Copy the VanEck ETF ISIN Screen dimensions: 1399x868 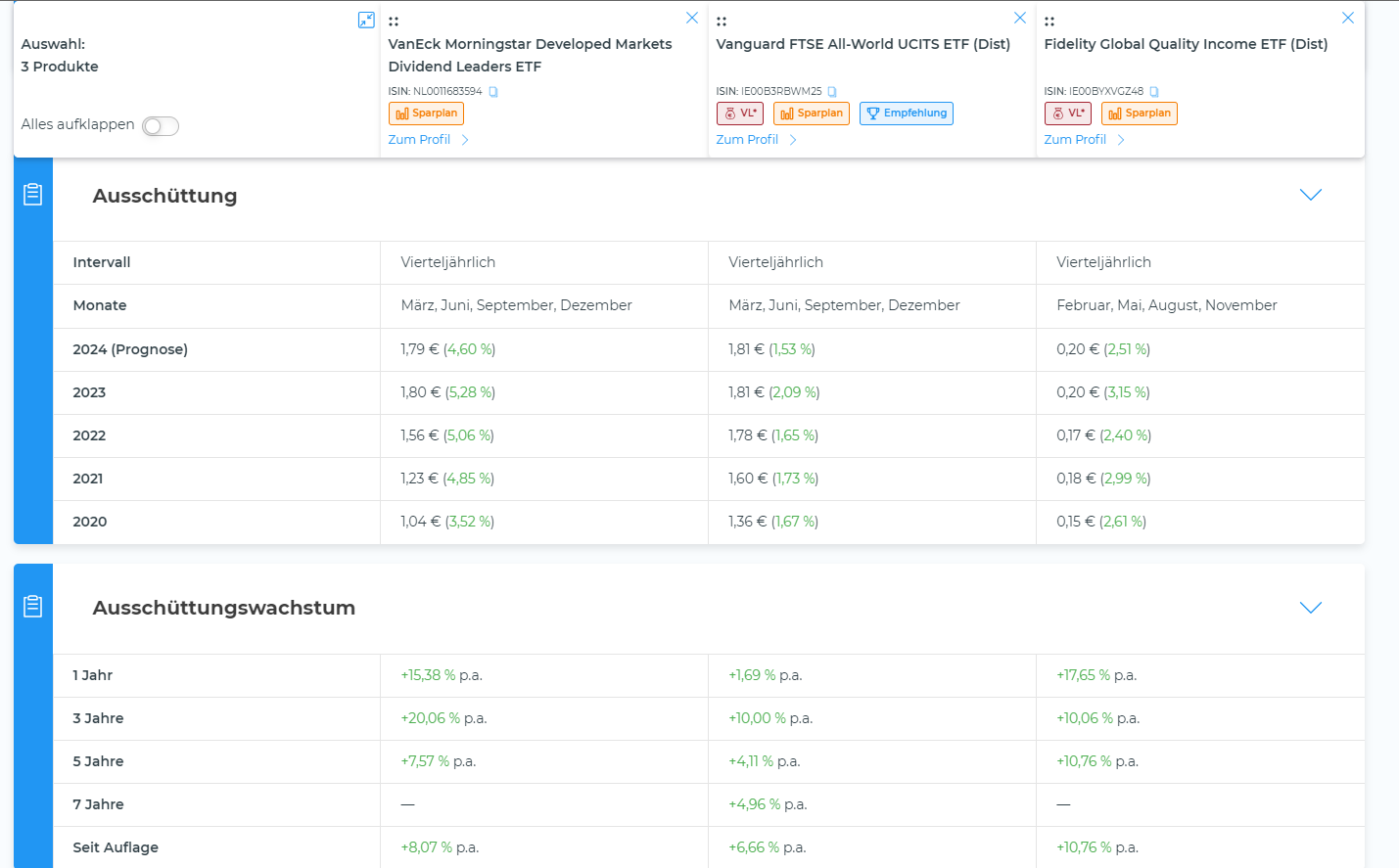[x=493, y=92]
